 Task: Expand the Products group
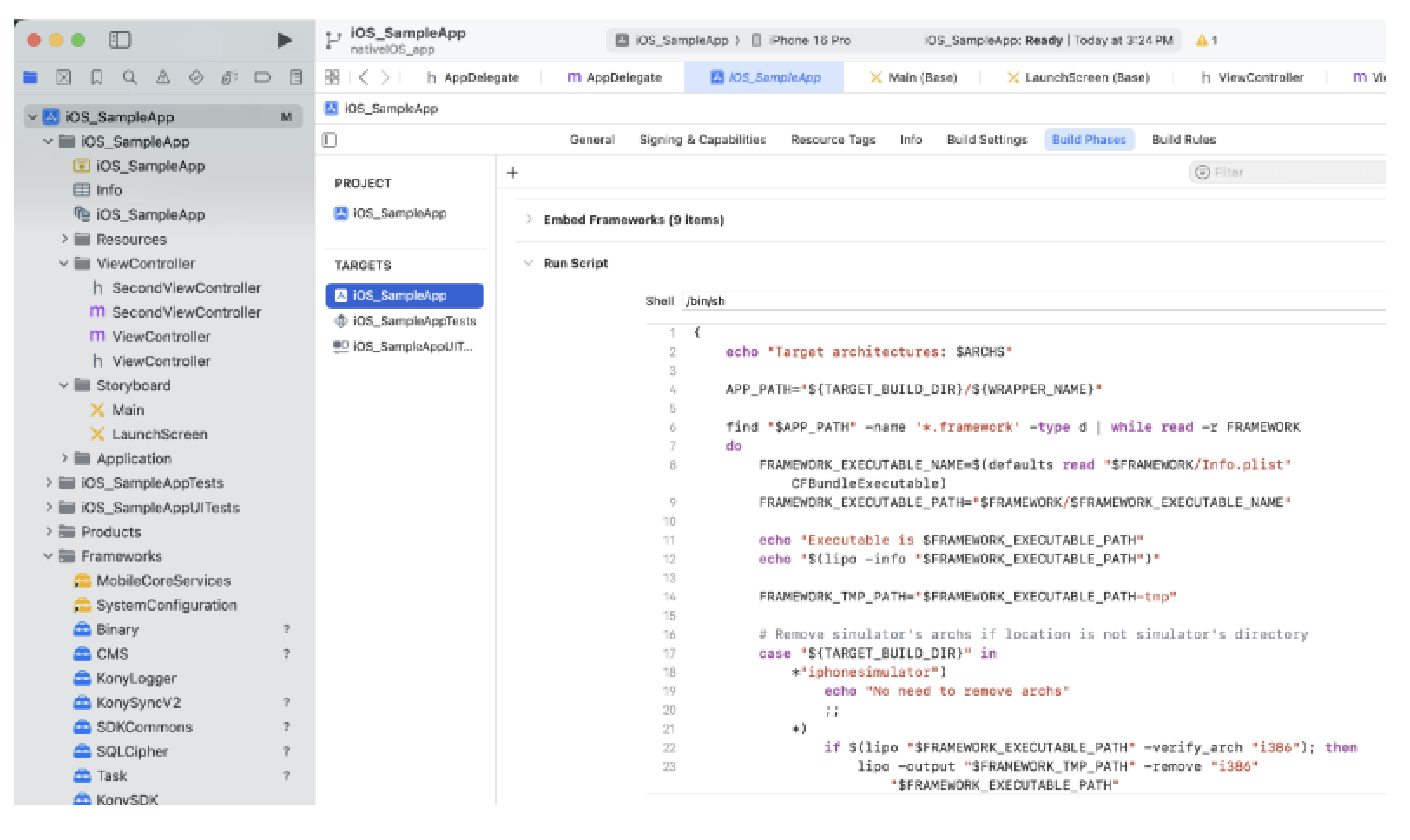(x=49, y=531)
